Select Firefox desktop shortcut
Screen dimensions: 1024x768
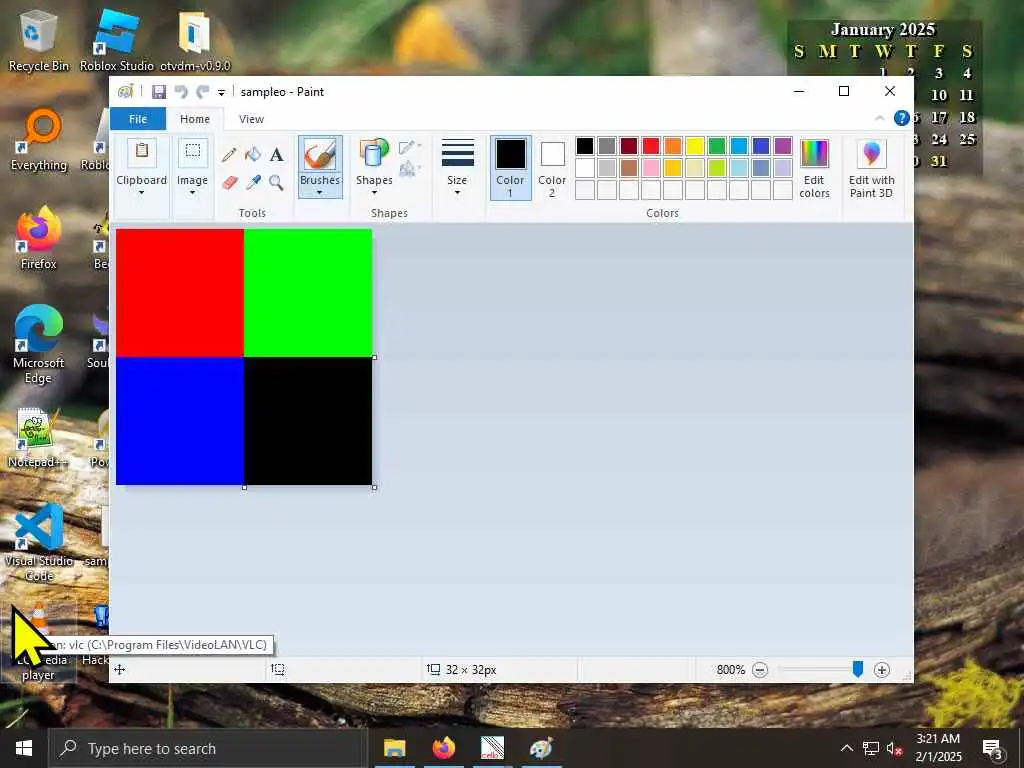point(39,238)
